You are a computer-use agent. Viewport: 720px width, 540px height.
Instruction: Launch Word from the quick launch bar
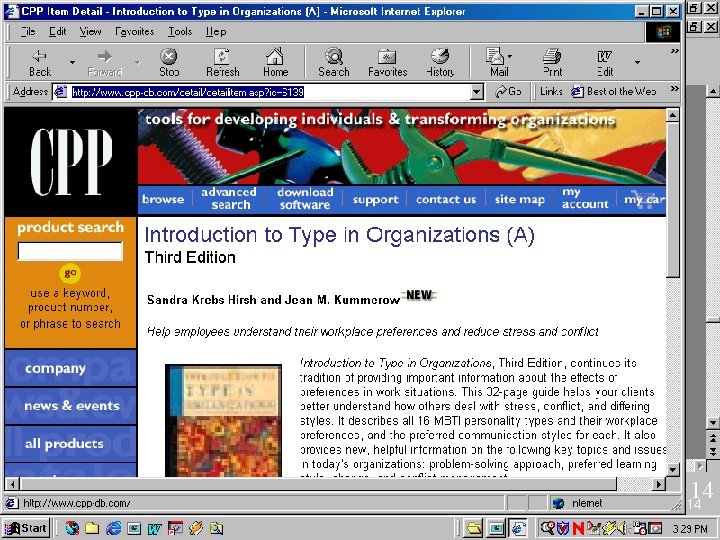click(154, 529)
